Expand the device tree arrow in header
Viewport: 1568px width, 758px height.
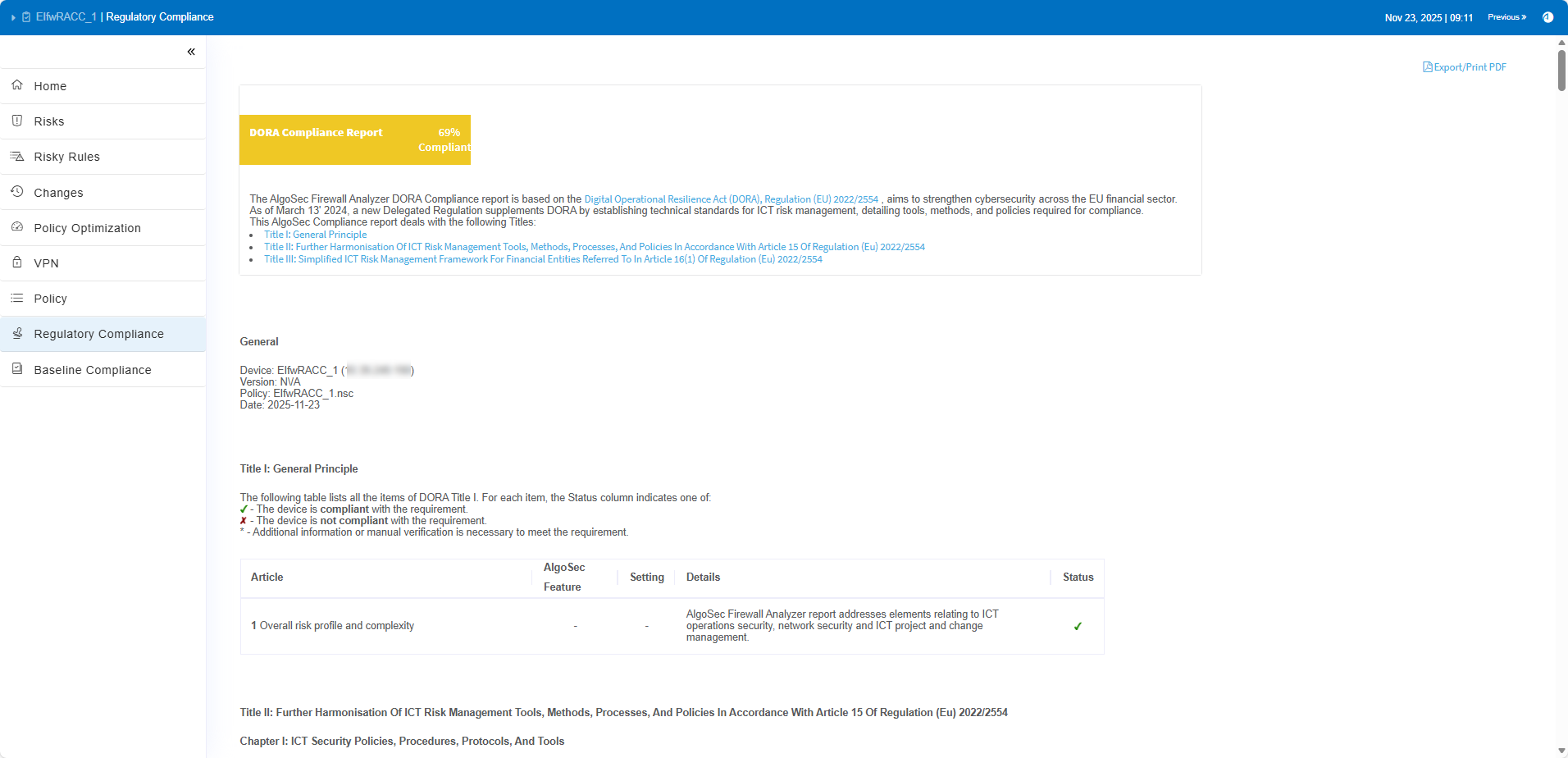(x=13, y=17)
